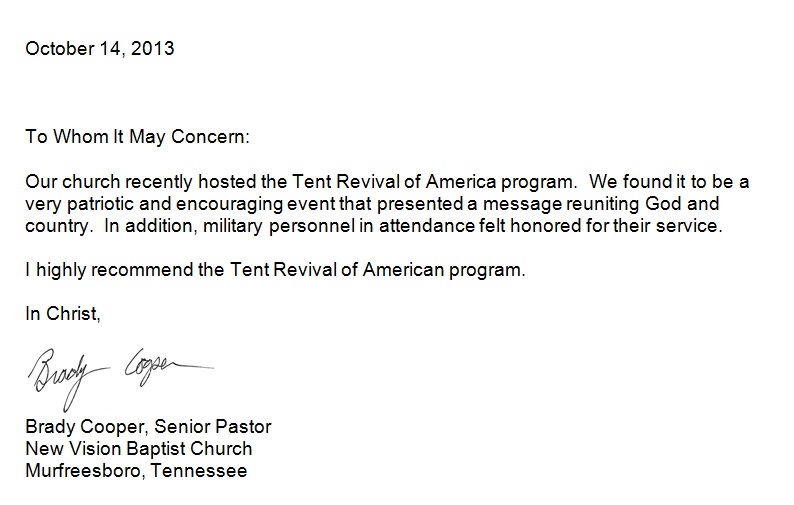
Task: Click the word 'country' starting the third line
Action: [x=58, y=226]
